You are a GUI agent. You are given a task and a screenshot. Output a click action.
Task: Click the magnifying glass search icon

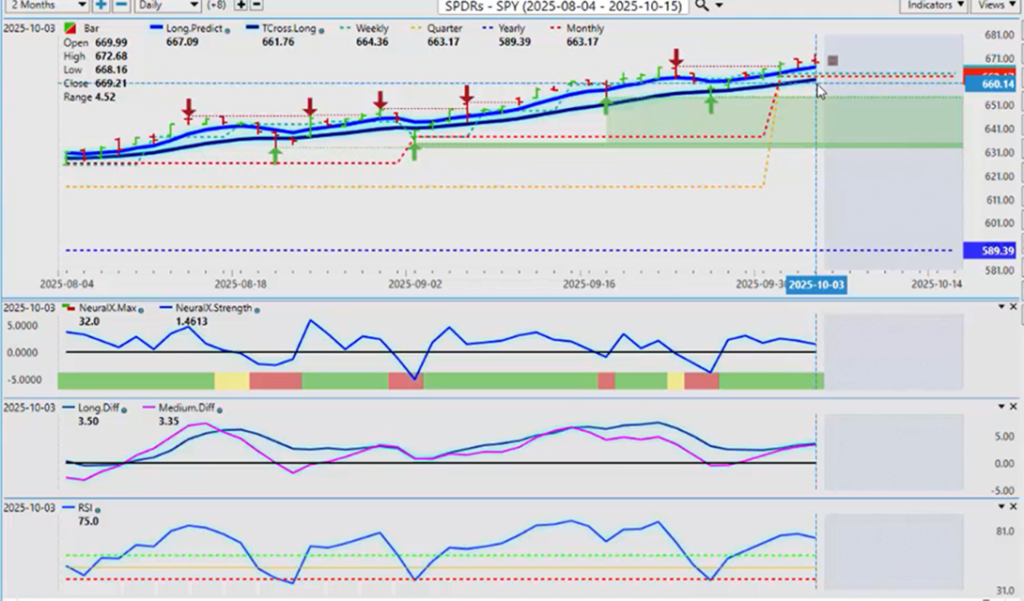click(x=702, y=5)
